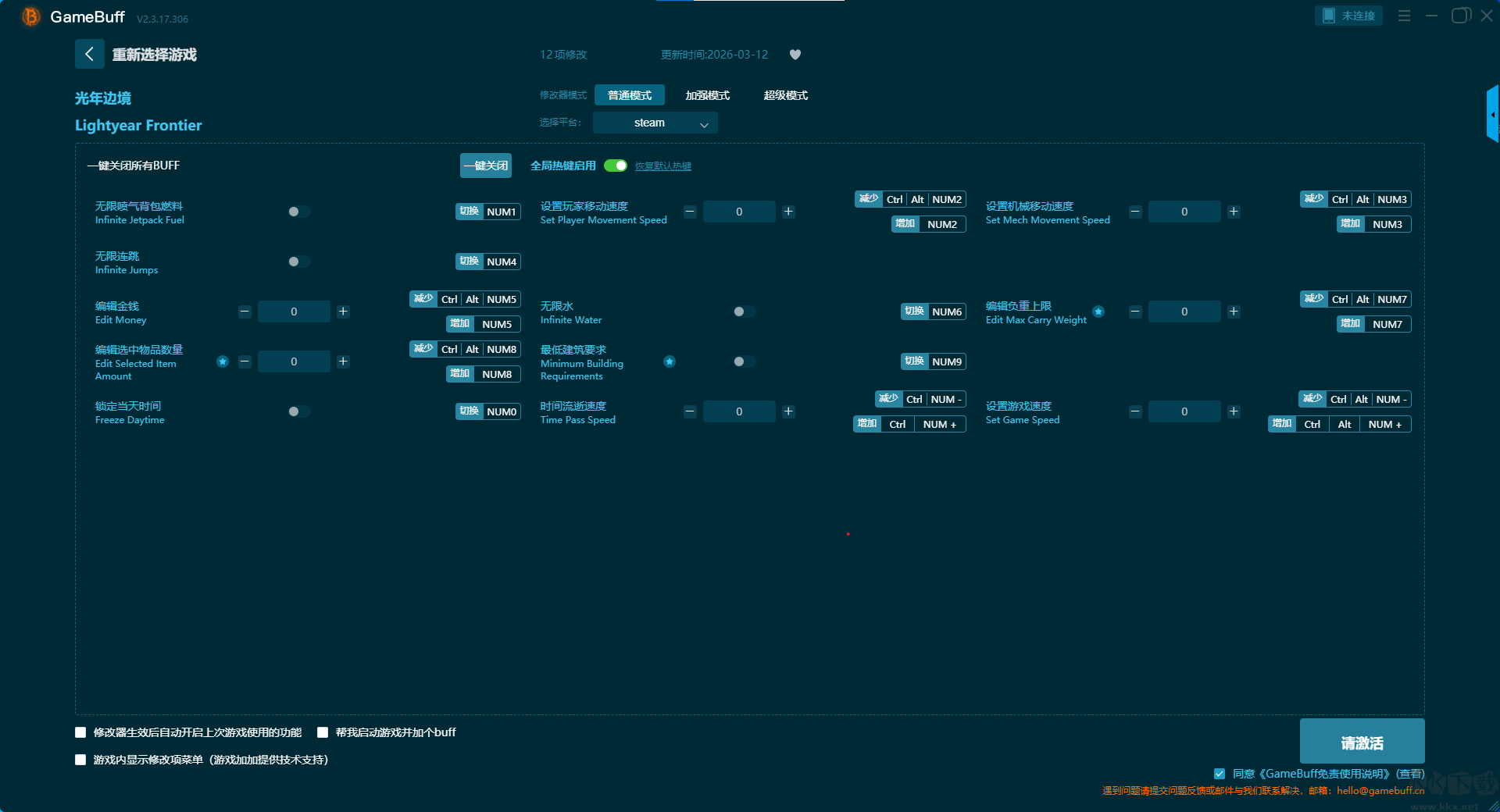Switch to 加强模式 enhanced mode tab

pyautogui.click(x=707, y=95)
